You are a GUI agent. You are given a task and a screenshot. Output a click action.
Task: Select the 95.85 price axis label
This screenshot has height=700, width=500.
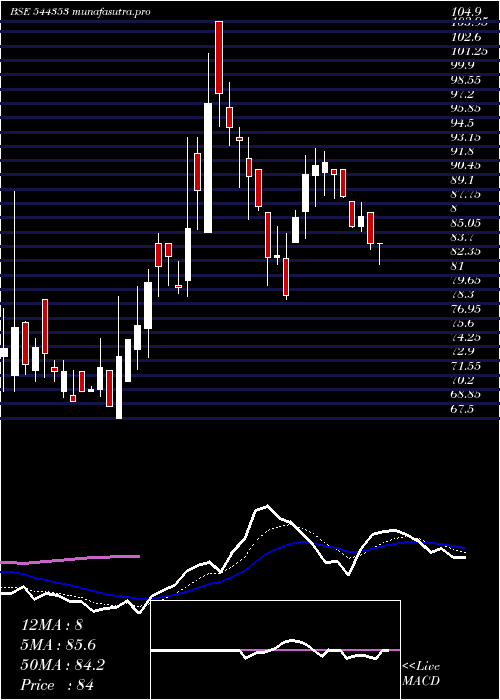tap(467, 109)
